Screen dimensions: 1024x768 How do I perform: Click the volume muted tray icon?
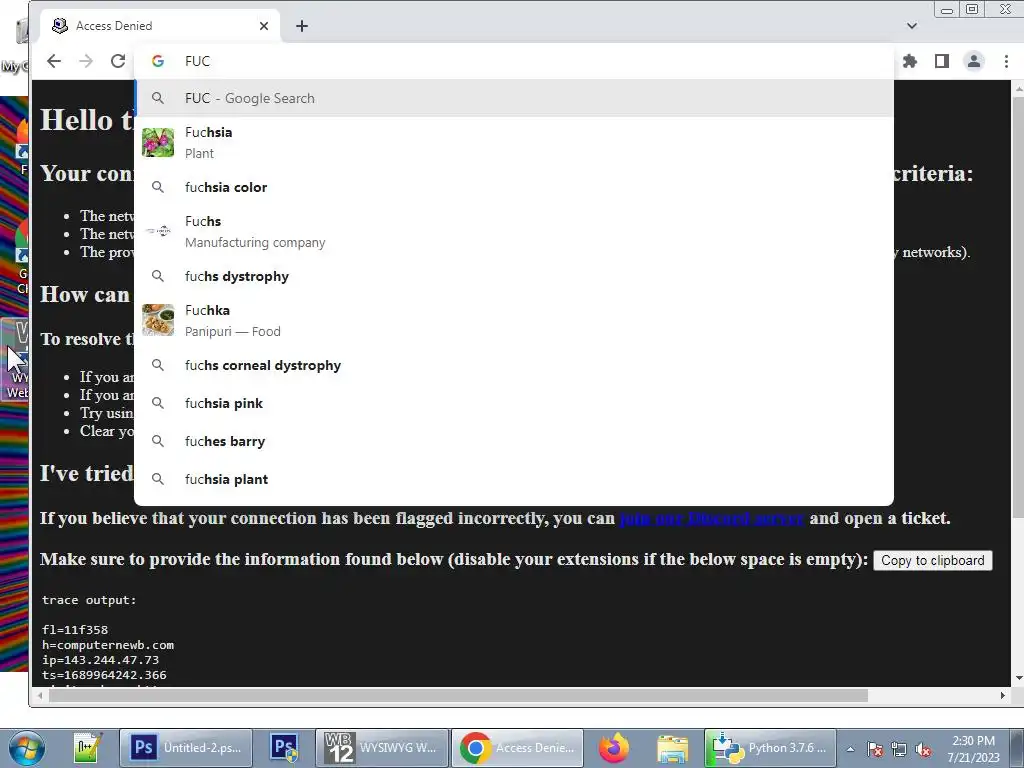tap(923, 750)
